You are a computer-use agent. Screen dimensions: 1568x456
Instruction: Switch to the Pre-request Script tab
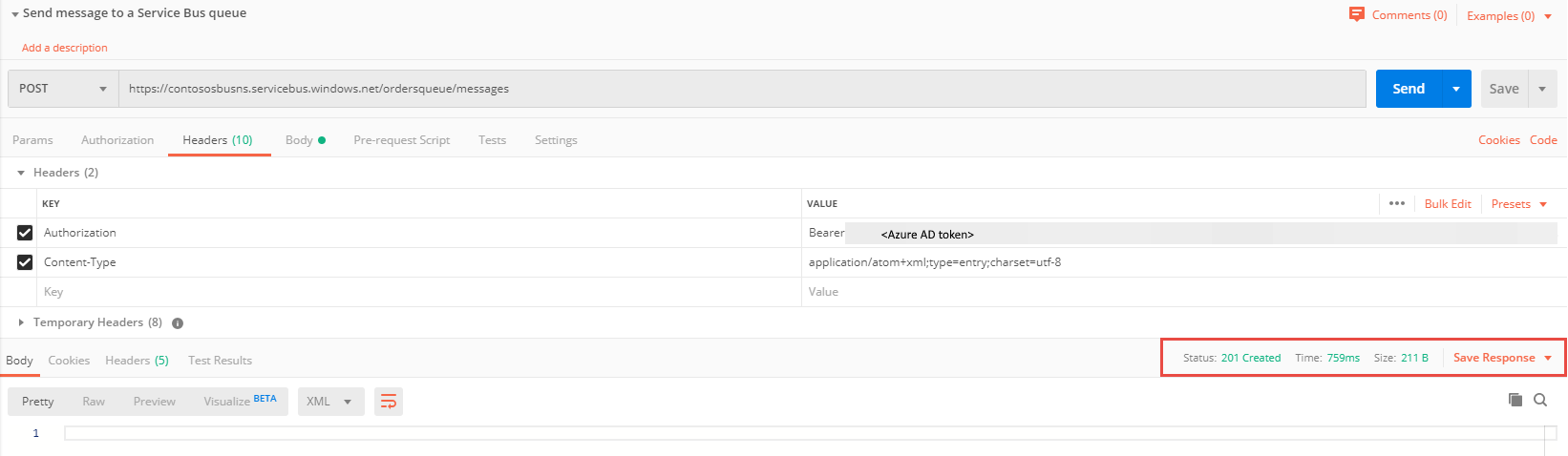point(401,140)
